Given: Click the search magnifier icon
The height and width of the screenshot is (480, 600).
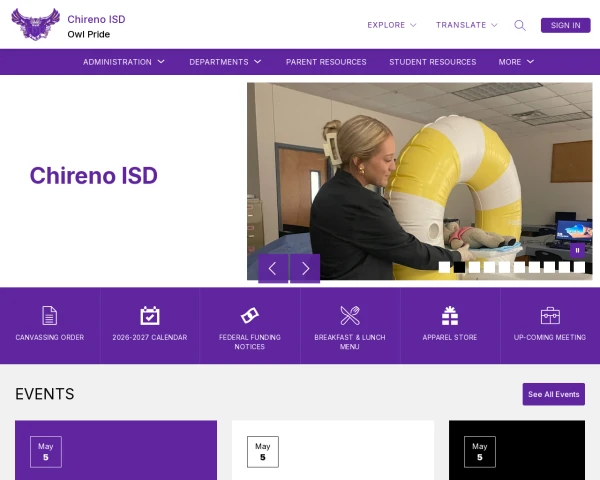Looking at the screenshot, I should [x=520, y=25].
